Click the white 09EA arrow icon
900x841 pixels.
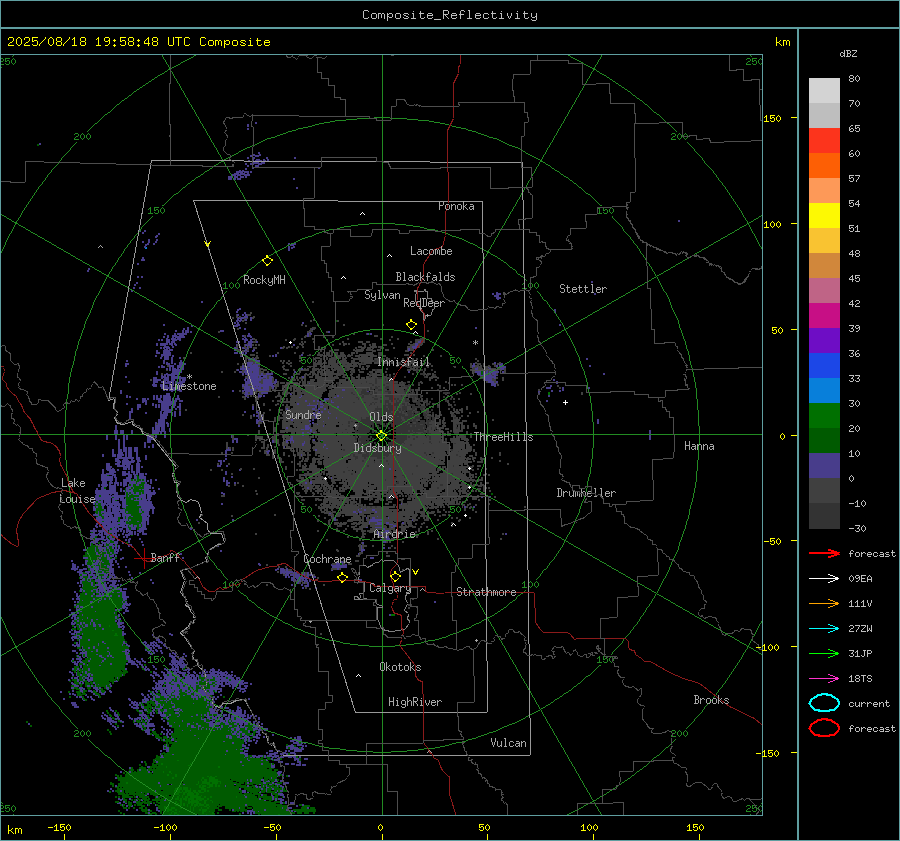(x=824, y=578)
